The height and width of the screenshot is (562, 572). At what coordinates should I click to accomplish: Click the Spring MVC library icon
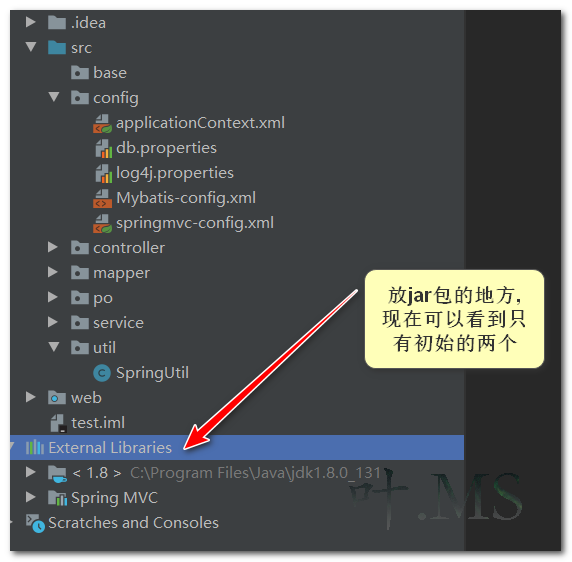(57, 498)
